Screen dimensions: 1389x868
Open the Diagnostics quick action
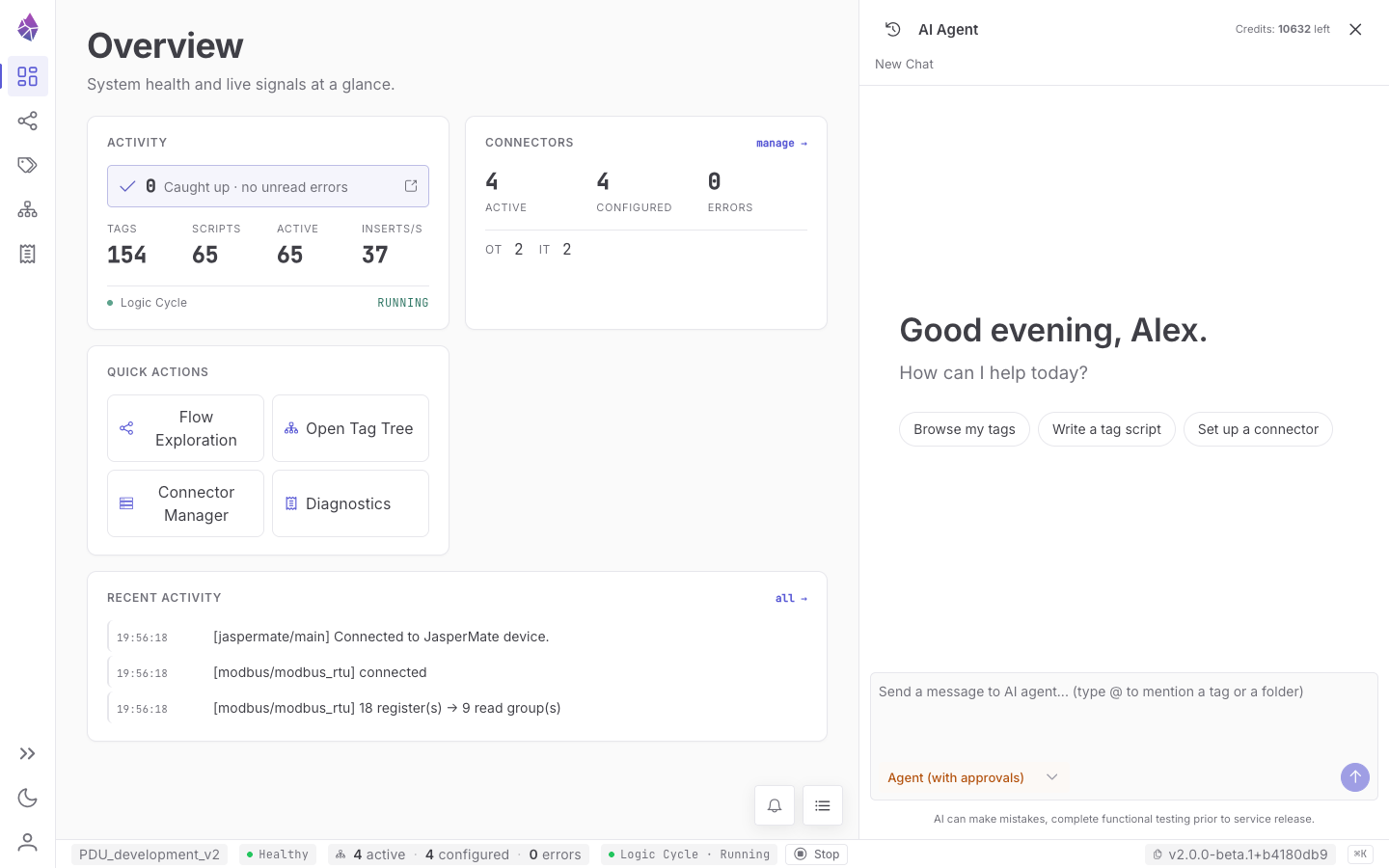350,503
